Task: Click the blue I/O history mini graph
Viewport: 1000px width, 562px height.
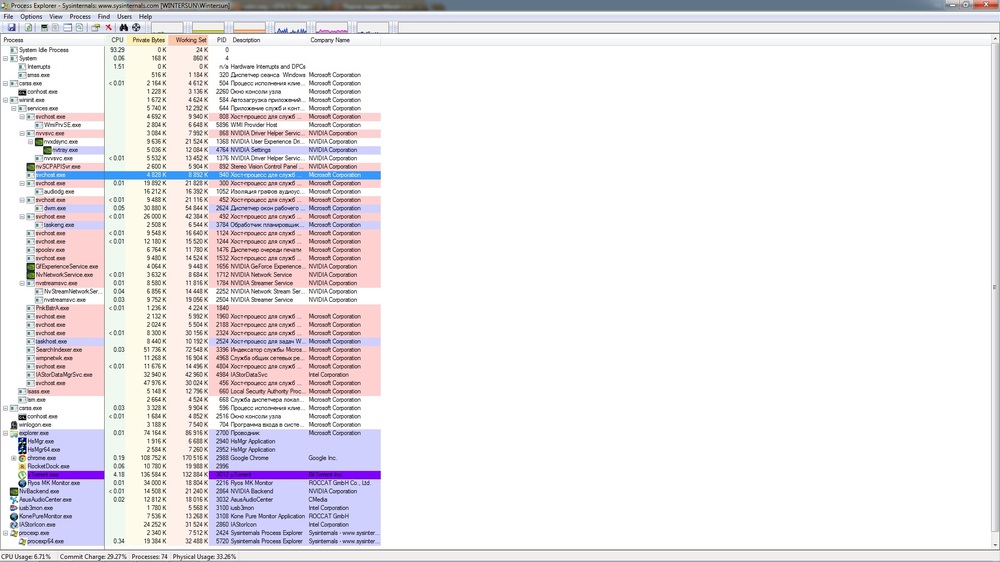Action: 291,28
